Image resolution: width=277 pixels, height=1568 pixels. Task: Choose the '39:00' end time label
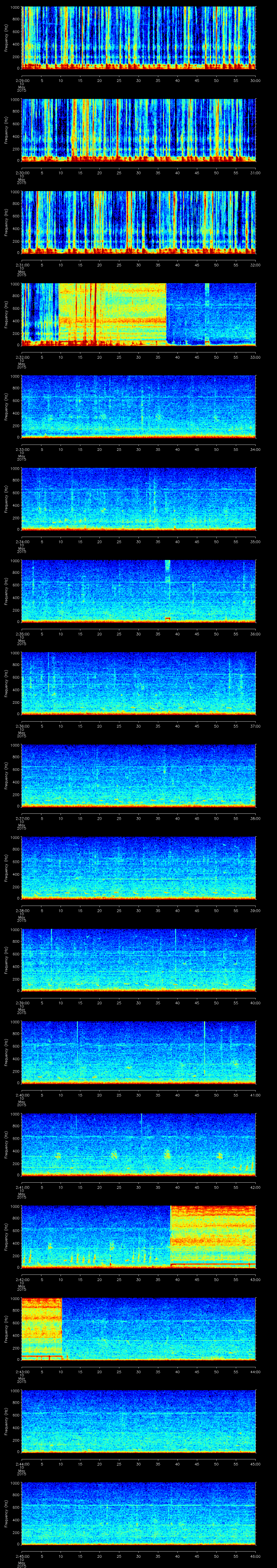[255, 910]
